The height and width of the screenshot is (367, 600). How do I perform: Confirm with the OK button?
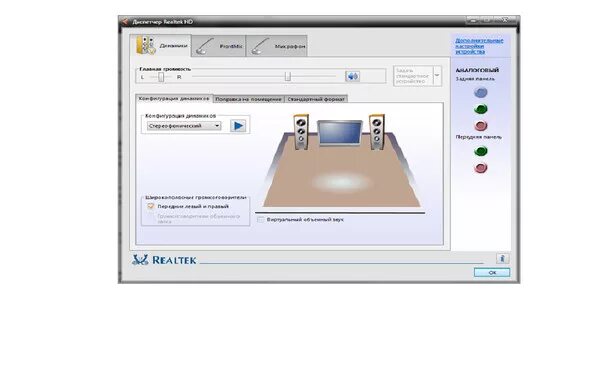click(492, 272)
